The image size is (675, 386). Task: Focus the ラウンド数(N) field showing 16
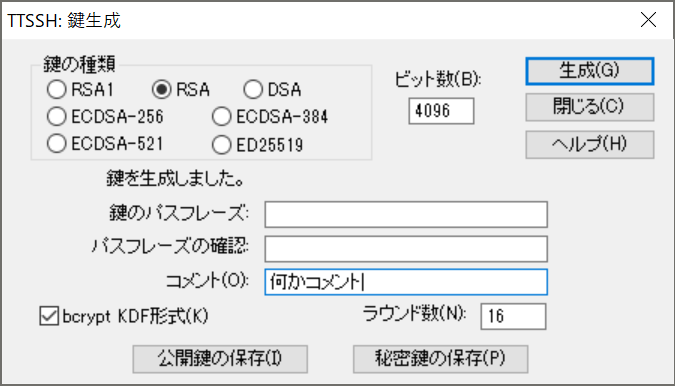pyautogui.click(x=513, y=316)
